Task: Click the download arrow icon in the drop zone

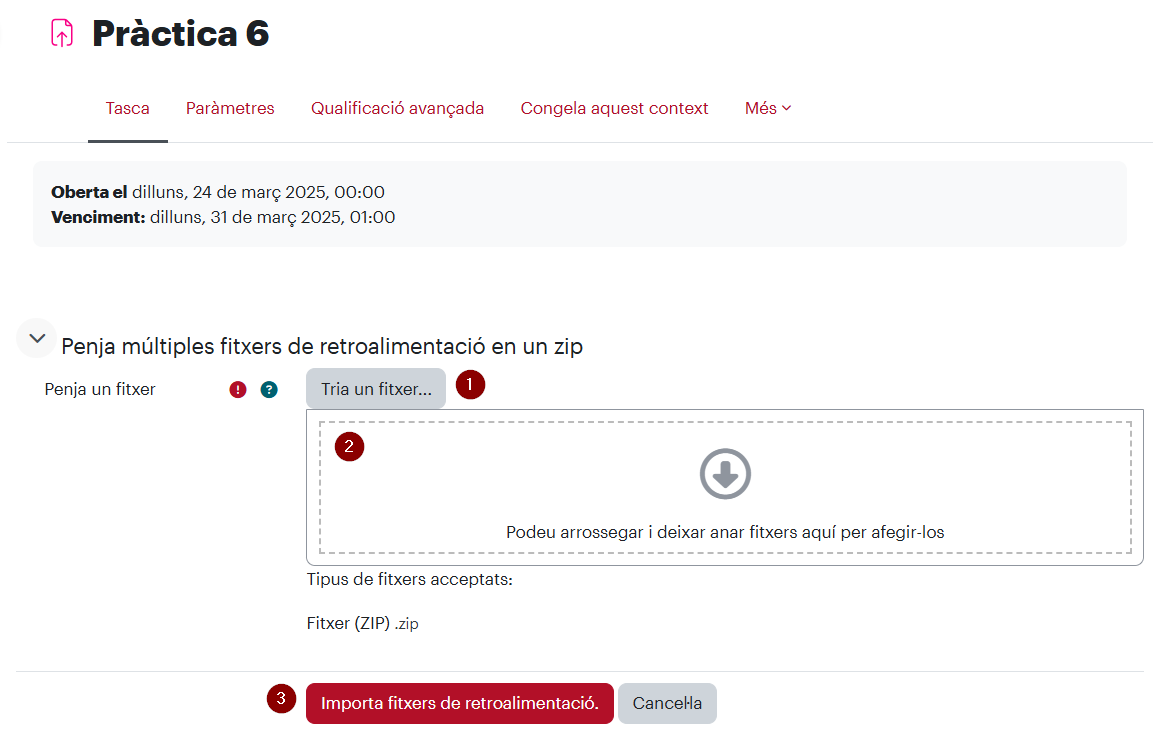Action: tap(725, 474)
